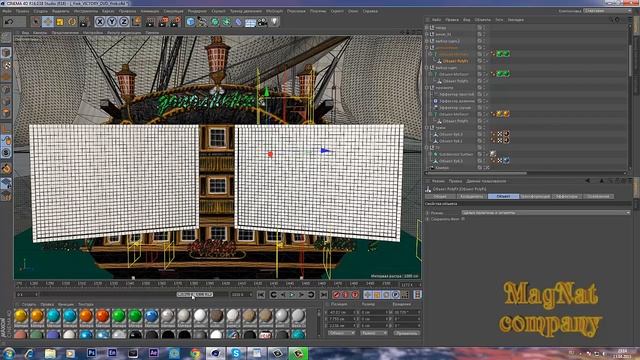Screen dimensions: 640x360
Task: Toggle the Z axis lock
Action: click(124, 22)
